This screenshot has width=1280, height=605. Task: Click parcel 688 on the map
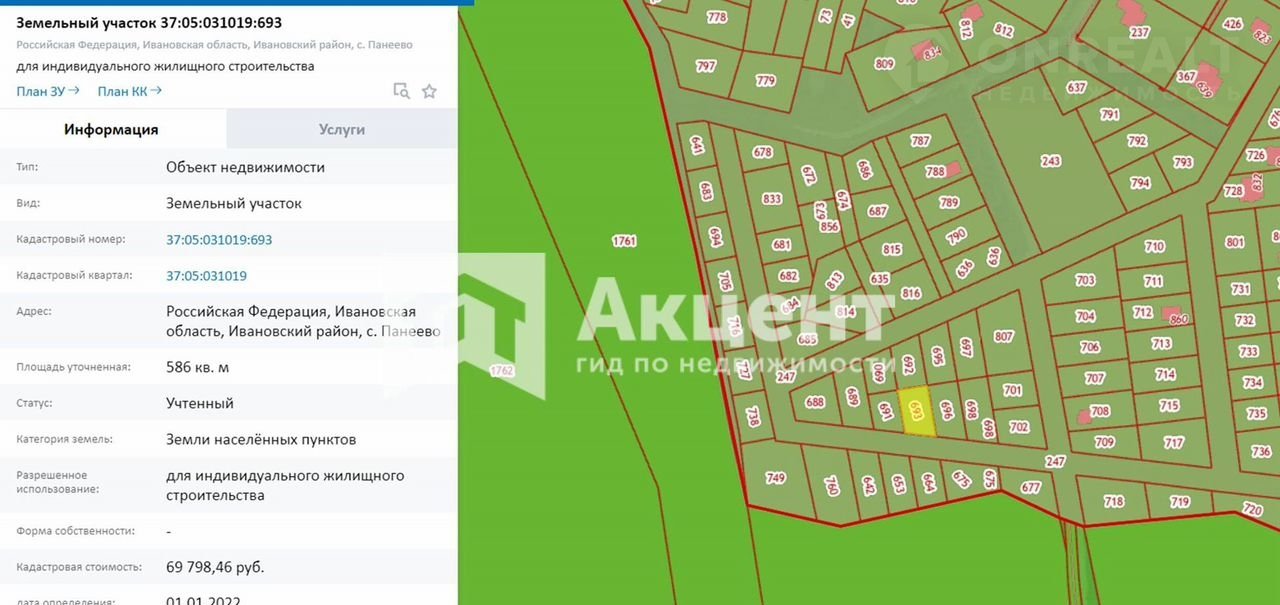coord(815,402)
